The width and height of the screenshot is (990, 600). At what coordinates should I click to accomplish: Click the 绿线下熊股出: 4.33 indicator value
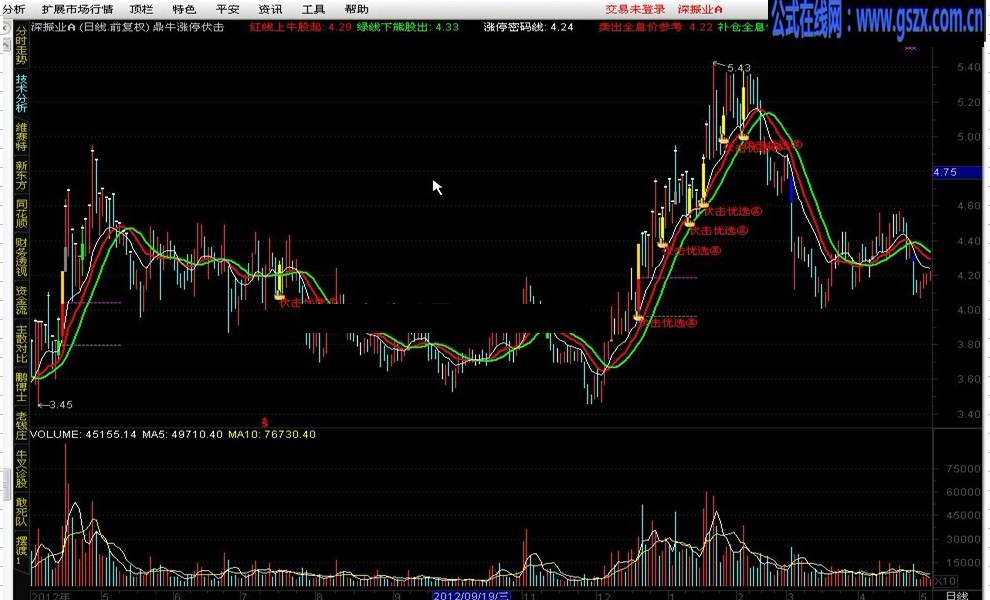[408, 27]
